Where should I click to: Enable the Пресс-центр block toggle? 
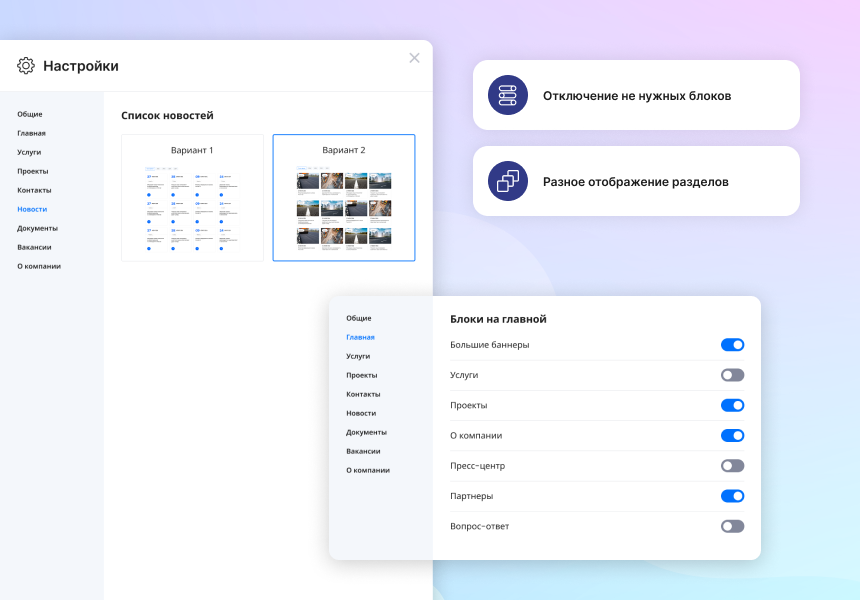point(732,466)
